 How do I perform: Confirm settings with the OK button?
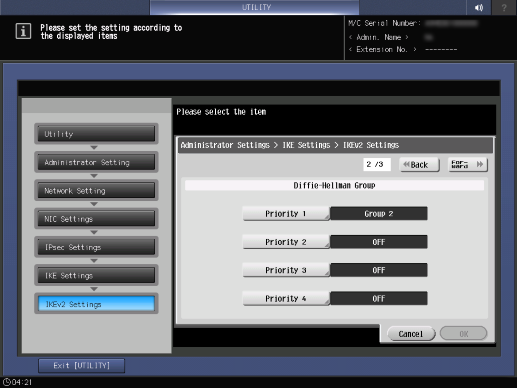coord(463,334)
